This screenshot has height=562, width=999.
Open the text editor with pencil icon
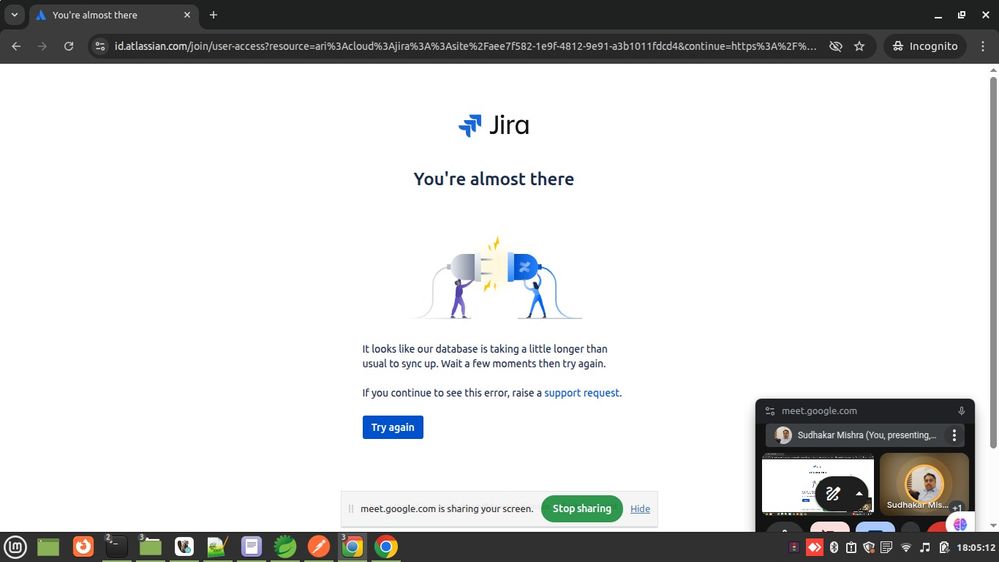tap(217, 547)
